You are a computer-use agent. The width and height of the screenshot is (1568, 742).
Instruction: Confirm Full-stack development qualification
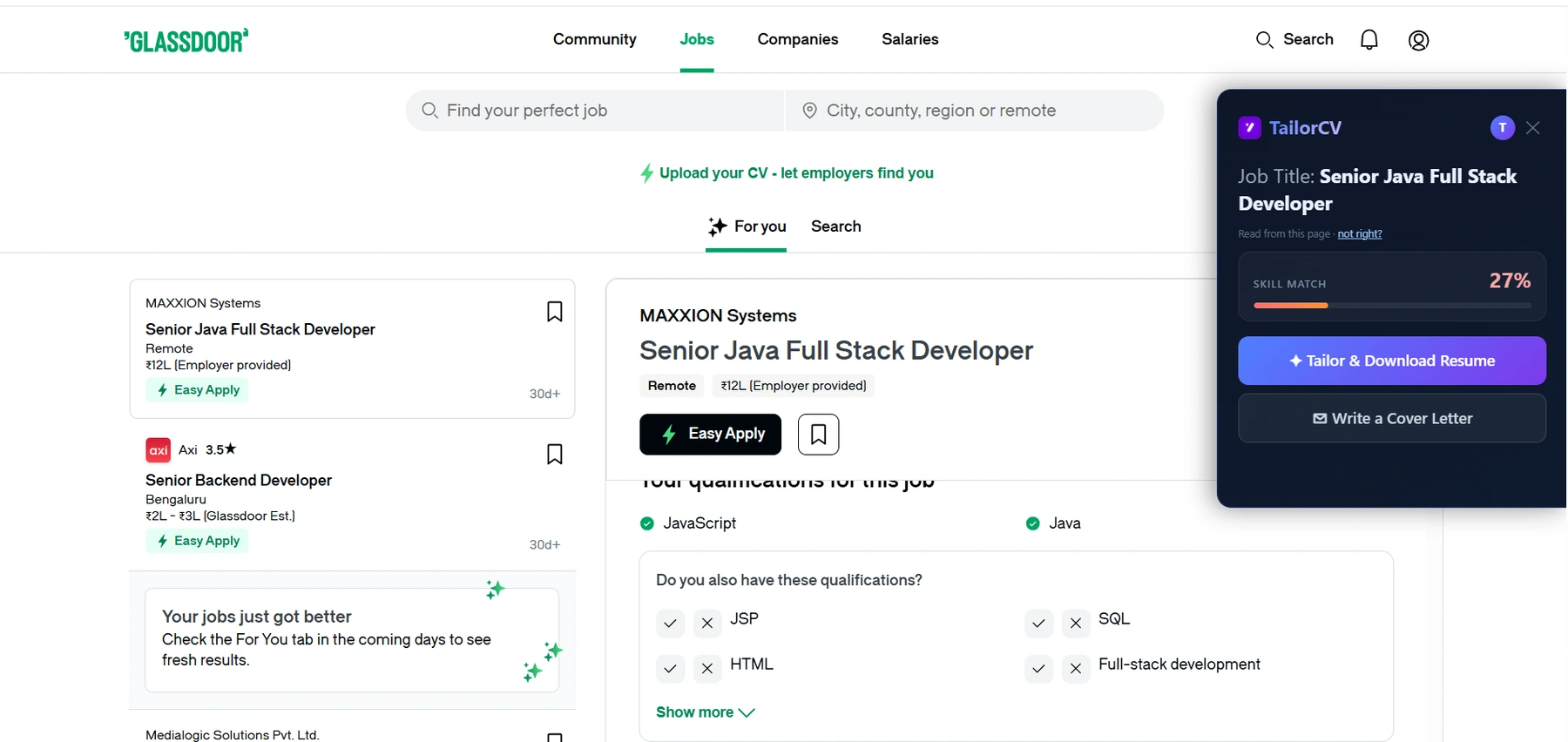pyautogui.click(x=1038, y=668)
